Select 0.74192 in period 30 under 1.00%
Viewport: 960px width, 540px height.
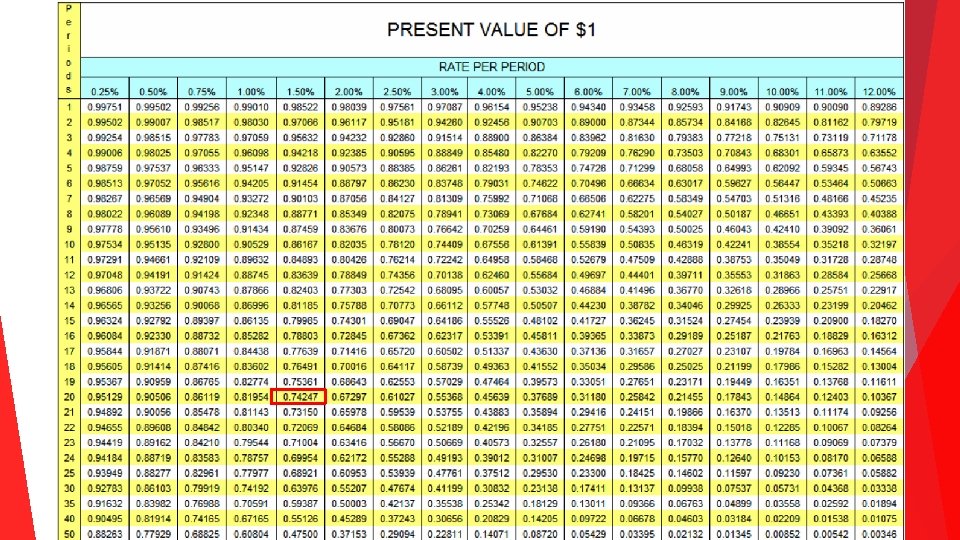tap(250, 489)
